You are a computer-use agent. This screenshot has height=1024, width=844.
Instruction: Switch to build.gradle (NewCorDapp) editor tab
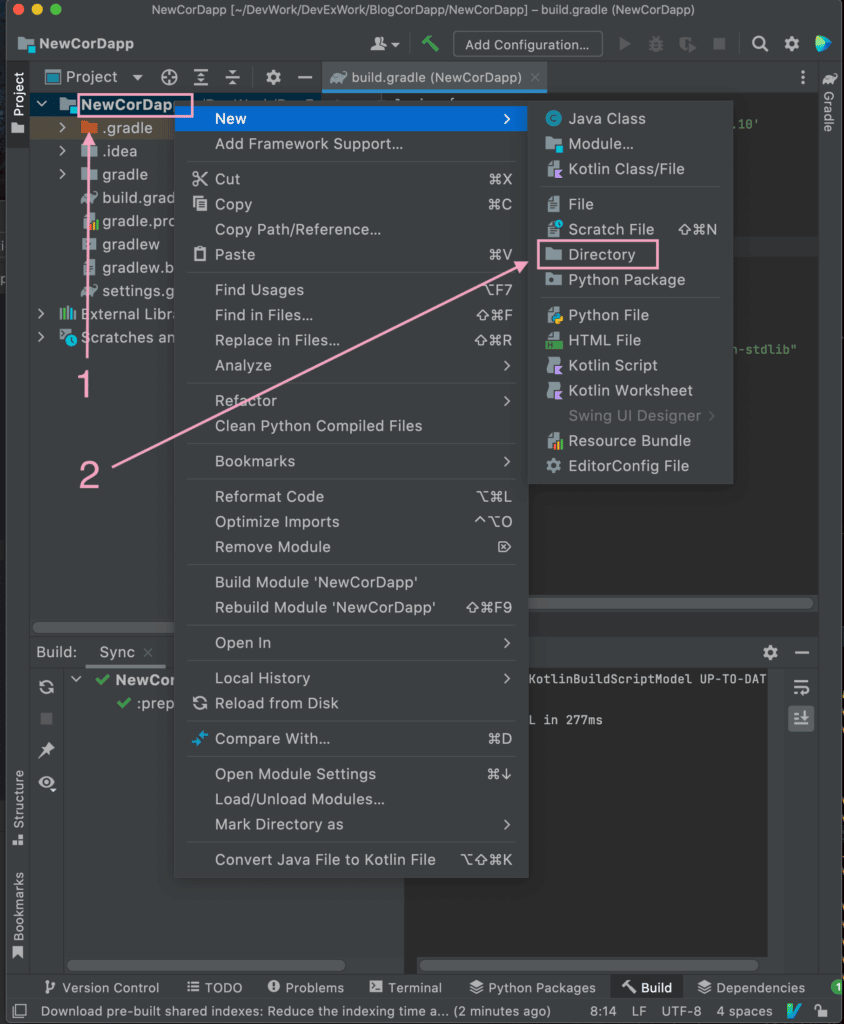[436, 77]
